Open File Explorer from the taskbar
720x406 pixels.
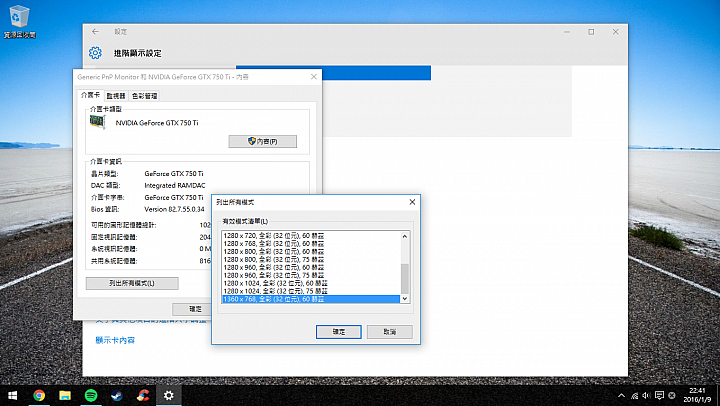coord(65,395)
